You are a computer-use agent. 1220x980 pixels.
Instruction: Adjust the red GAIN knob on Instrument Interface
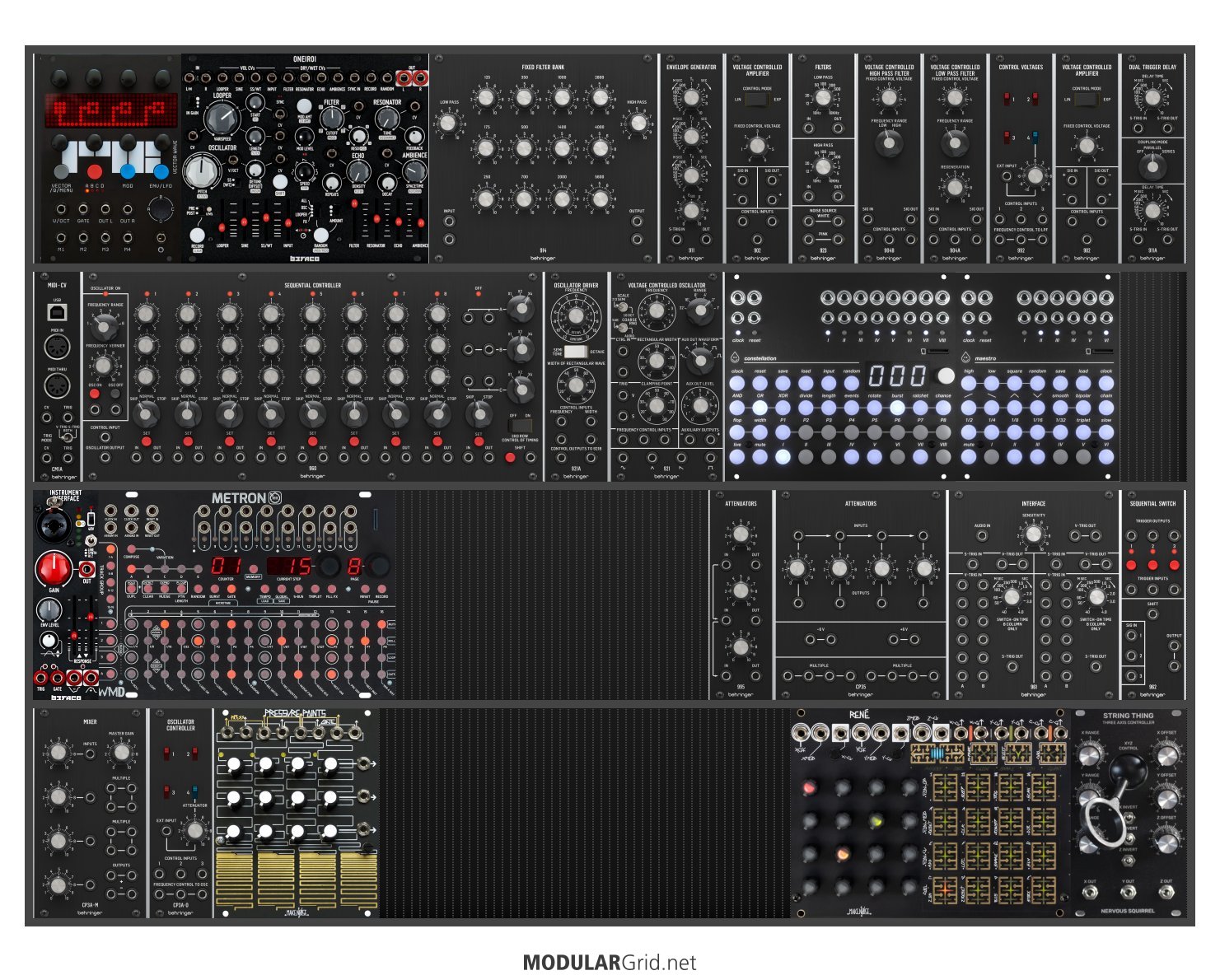coord(53,568)
